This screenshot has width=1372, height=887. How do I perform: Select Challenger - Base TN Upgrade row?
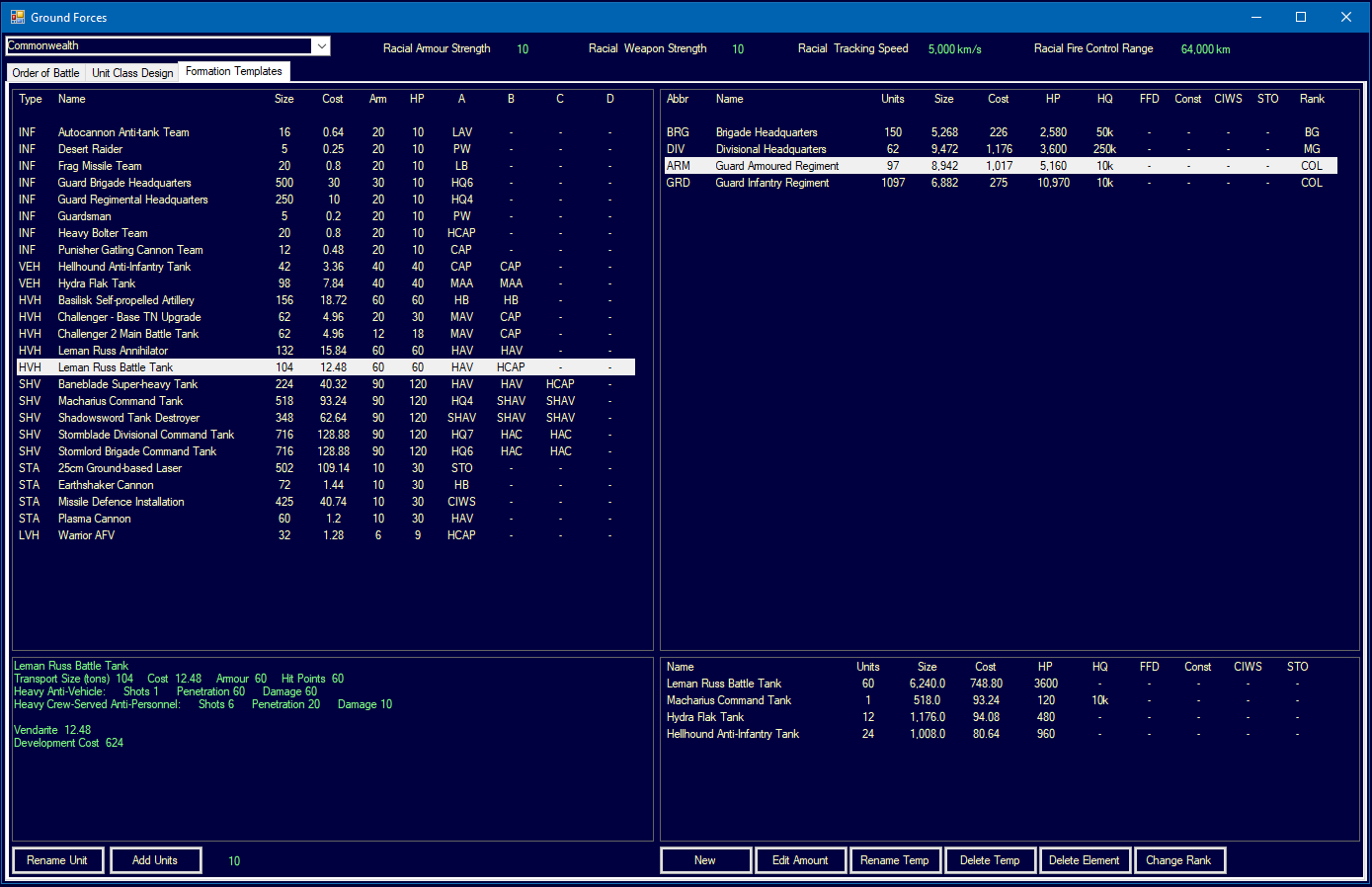click(326, 317)
